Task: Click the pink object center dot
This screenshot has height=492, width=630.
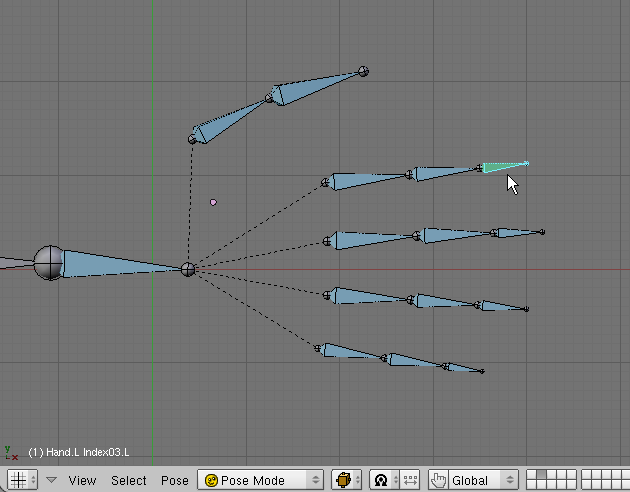Action: (x=213, y=202)
